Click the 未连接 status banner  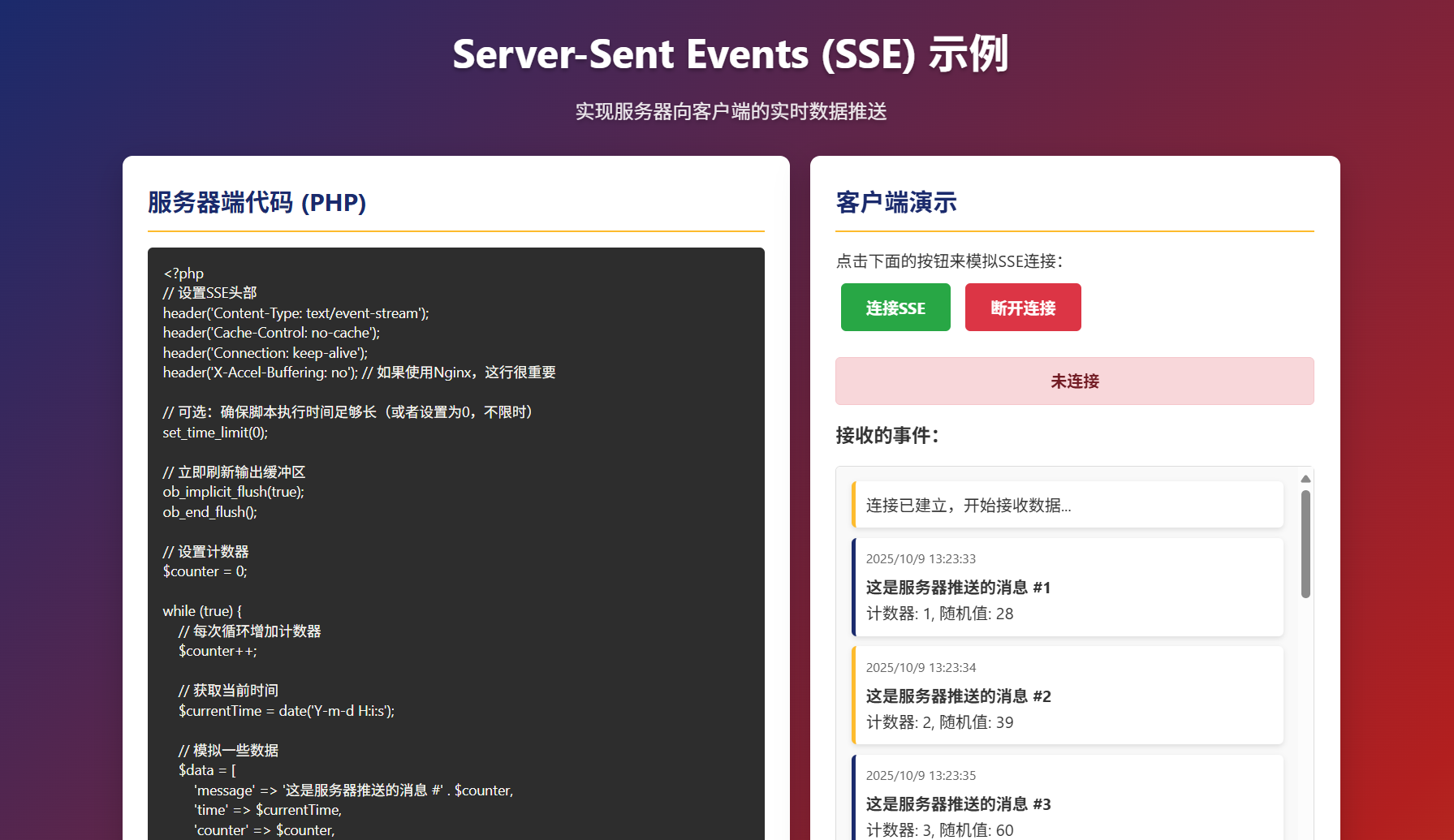click(x=1073, y=381)
